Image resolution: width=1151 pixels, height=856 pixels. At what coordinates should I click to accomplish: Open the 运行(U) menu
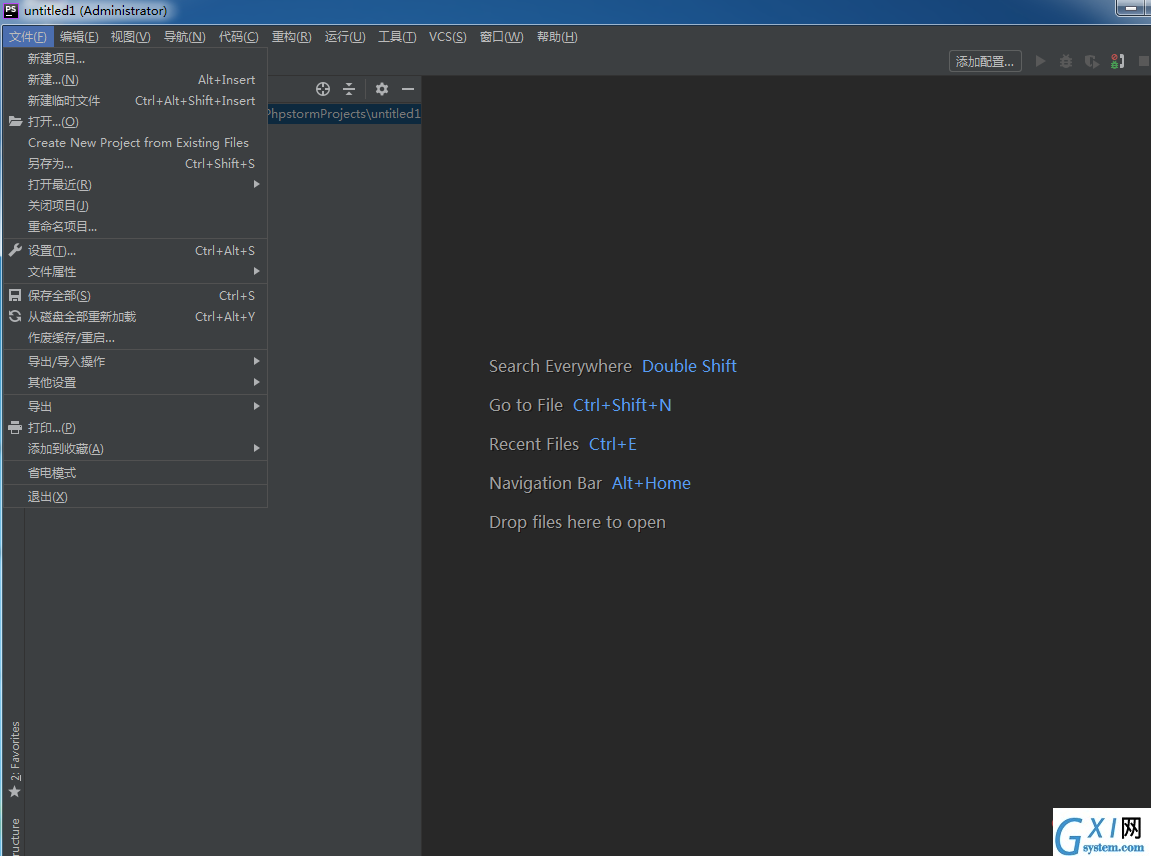click(x=345, y=37)
